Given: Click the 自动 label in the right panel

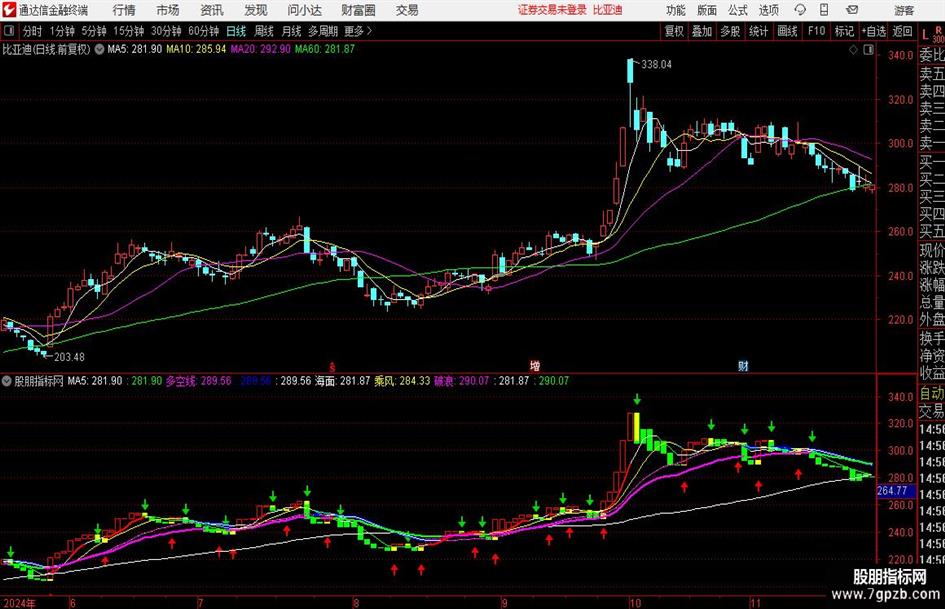Looking at the screenshot, I should (932, 393).
